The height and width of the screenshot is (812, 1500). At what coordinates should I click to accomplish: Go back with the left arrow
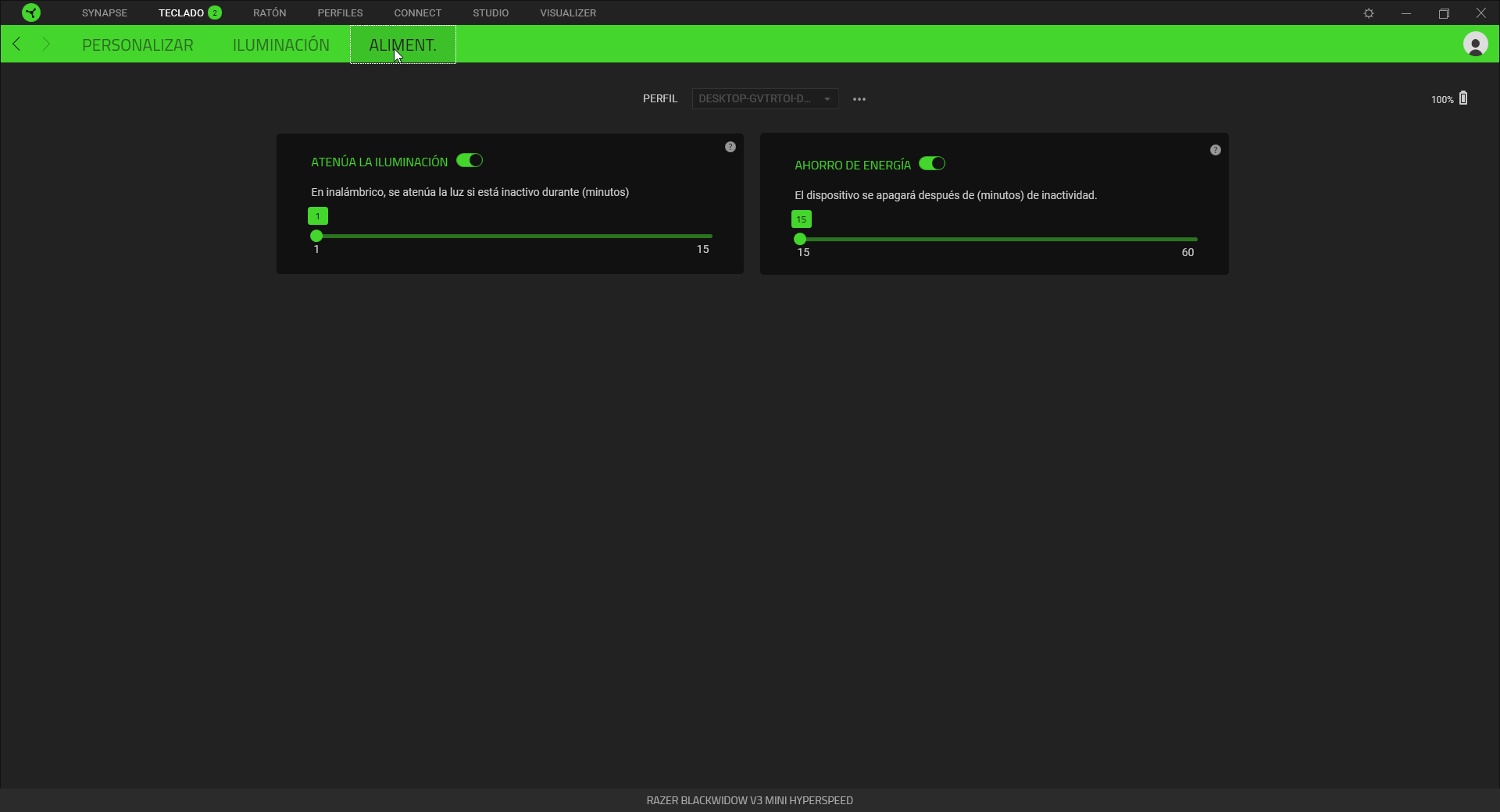pyautogui.click(x=17, y=45)
